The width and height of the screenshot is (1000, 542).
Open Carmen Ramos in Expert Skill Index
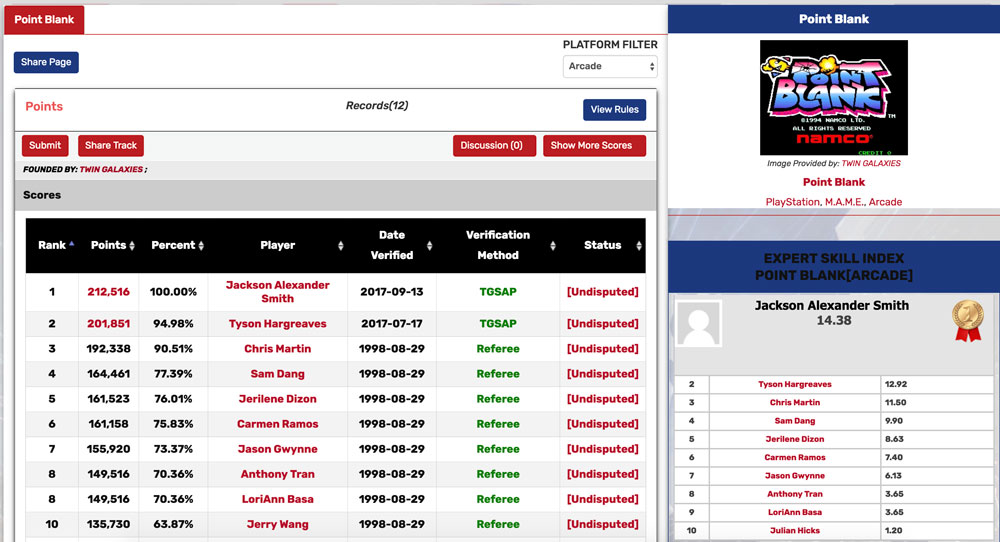pos(795,458)
